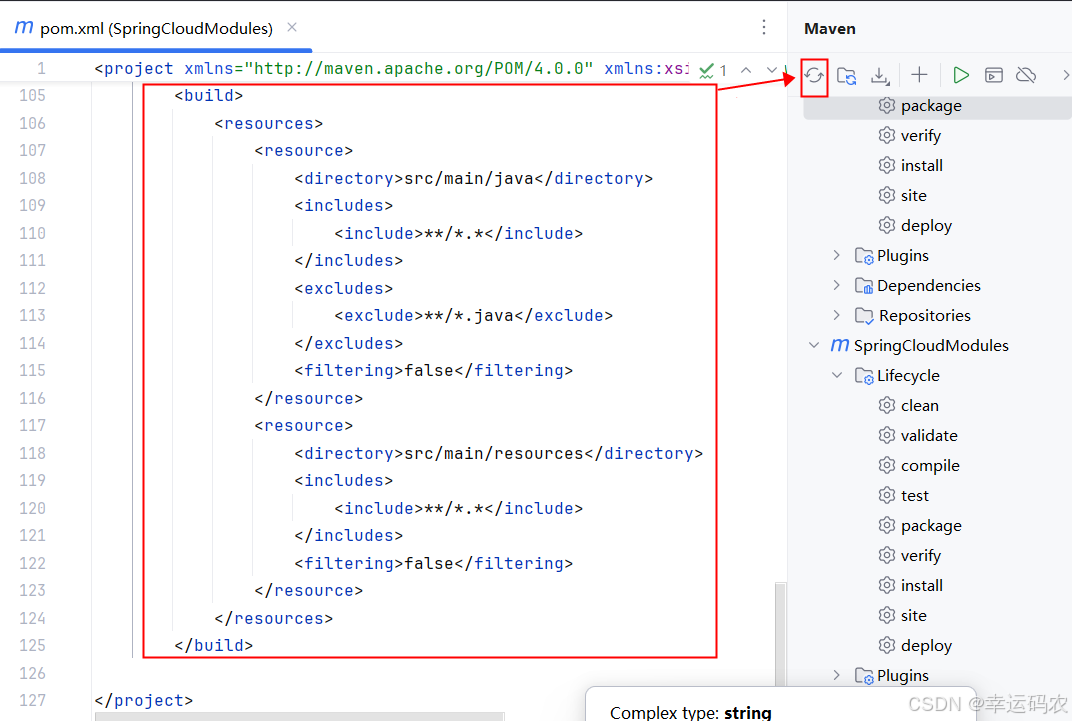The height and width of the screenshot is (721, 1072).
Task: Click the Add Maven Projects plus icon
Action: 919,75
